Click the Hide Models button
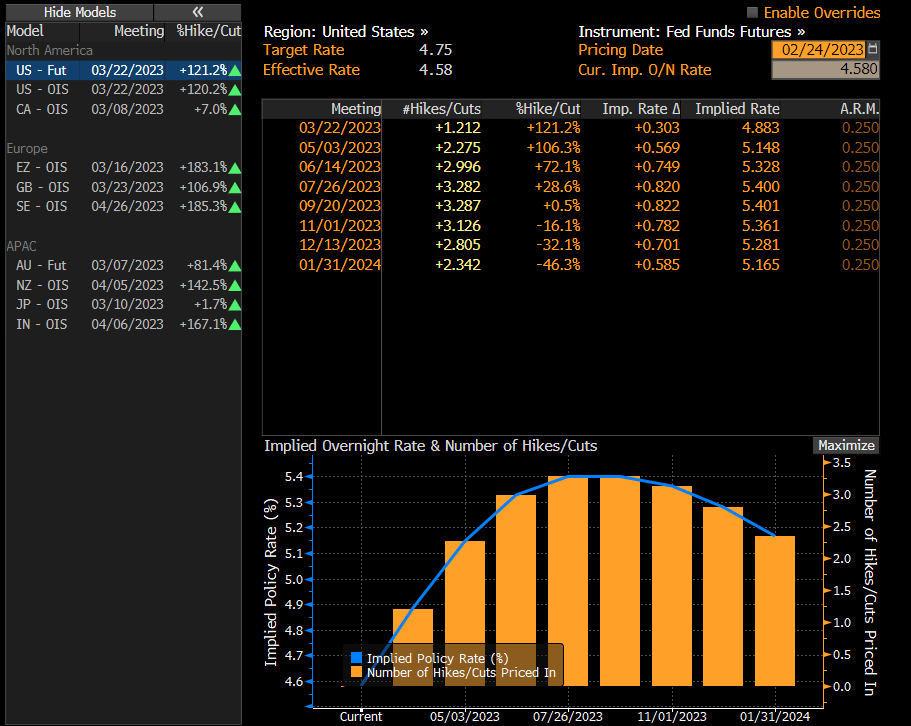This screenshot has height=726, width=911. coord(79,12)
